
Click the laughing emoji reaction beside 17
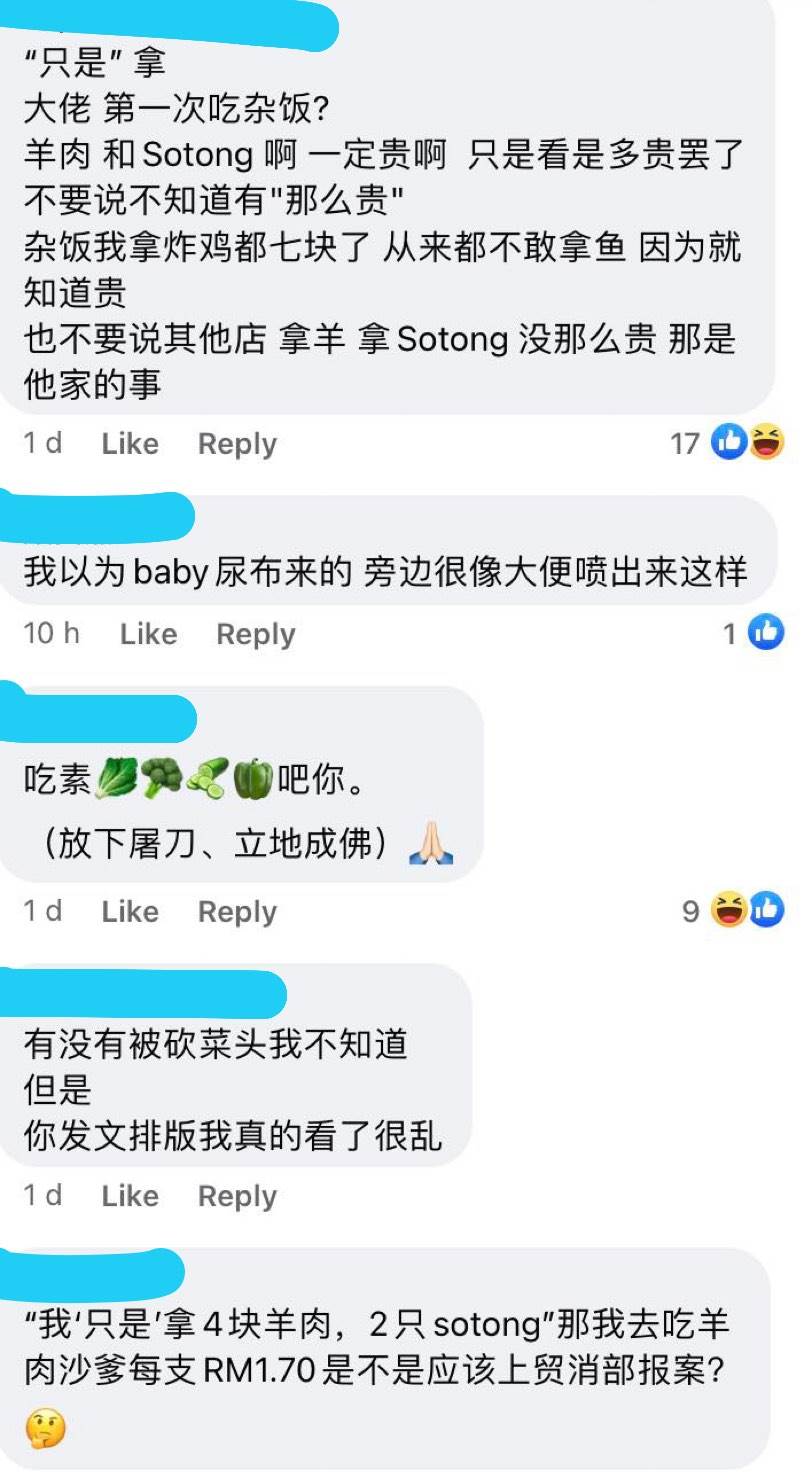pyautogui.click(x=766, y=442)
